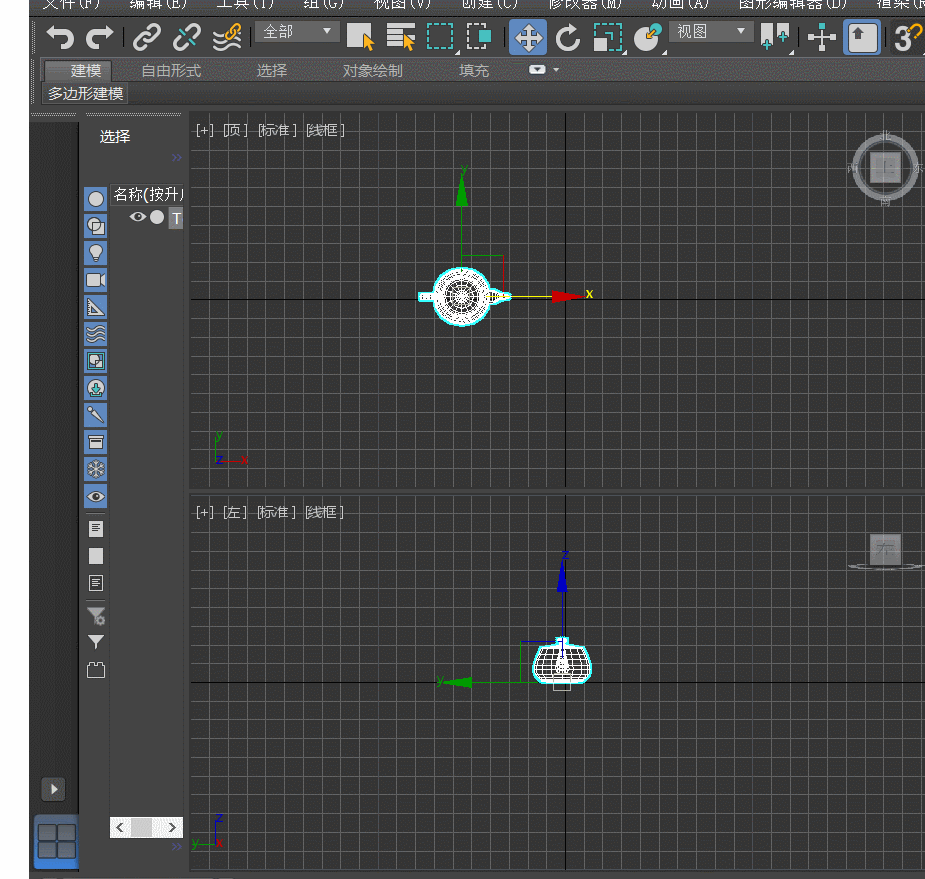Switch to the 选择 ribbon tab
The width and height of the screenshot is (925, 879).
[271, 71]
